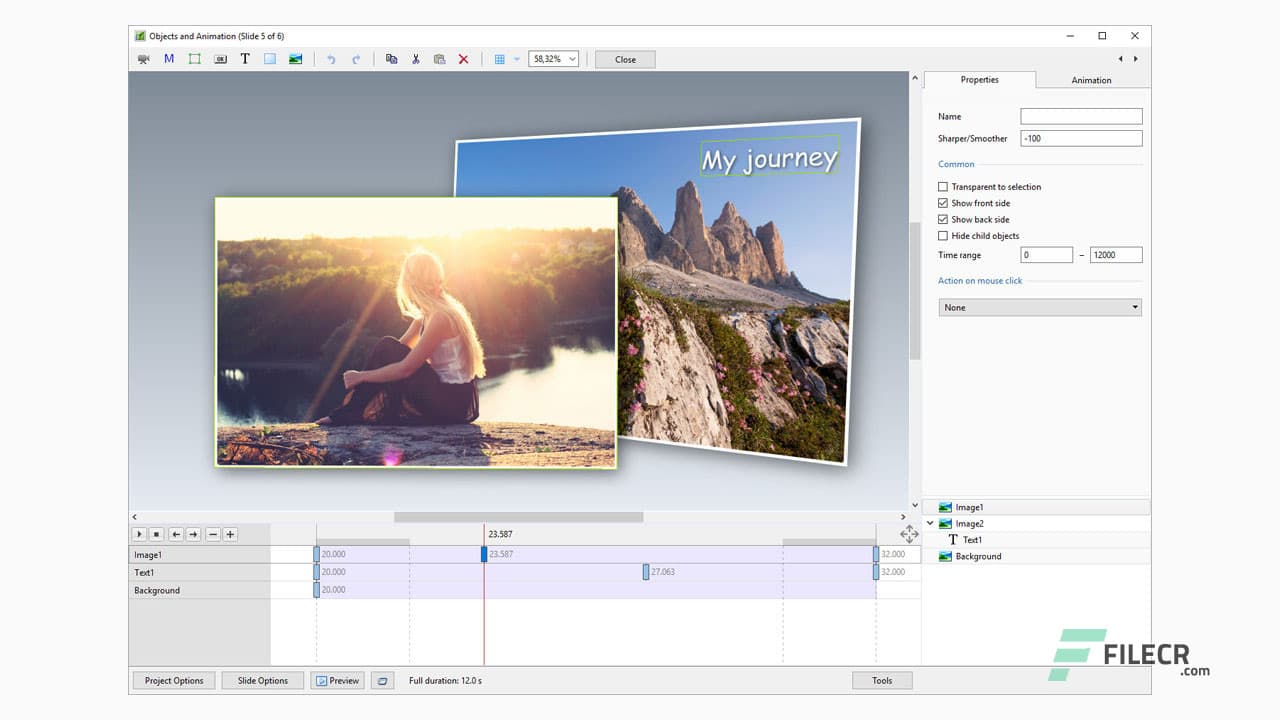The image size is (1280, 720).
Task: Open the zoom percentage dropdown
Action: point(570,58)
